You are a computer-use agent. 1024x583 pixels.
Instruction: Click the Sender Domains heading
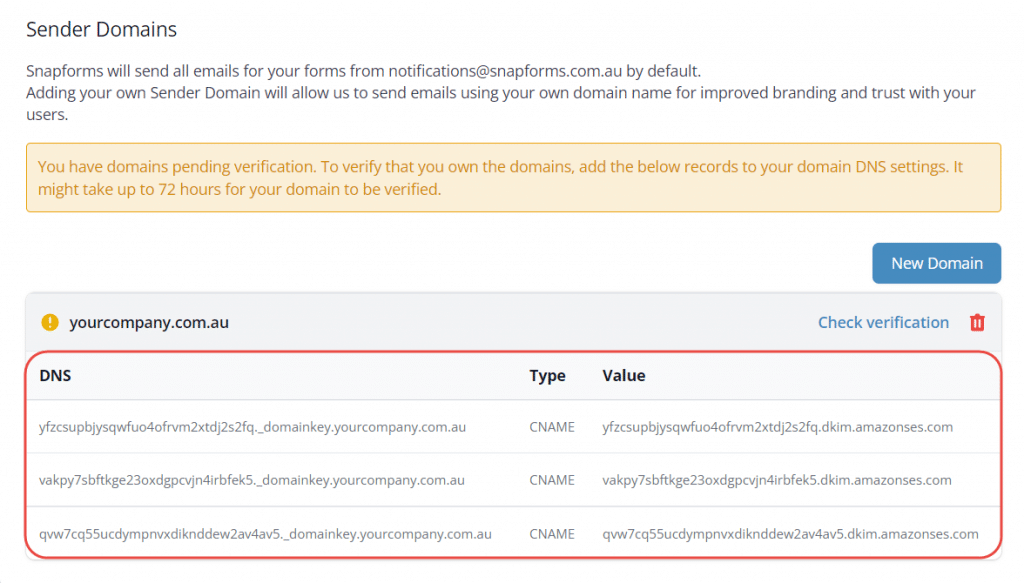coord(101,29)
